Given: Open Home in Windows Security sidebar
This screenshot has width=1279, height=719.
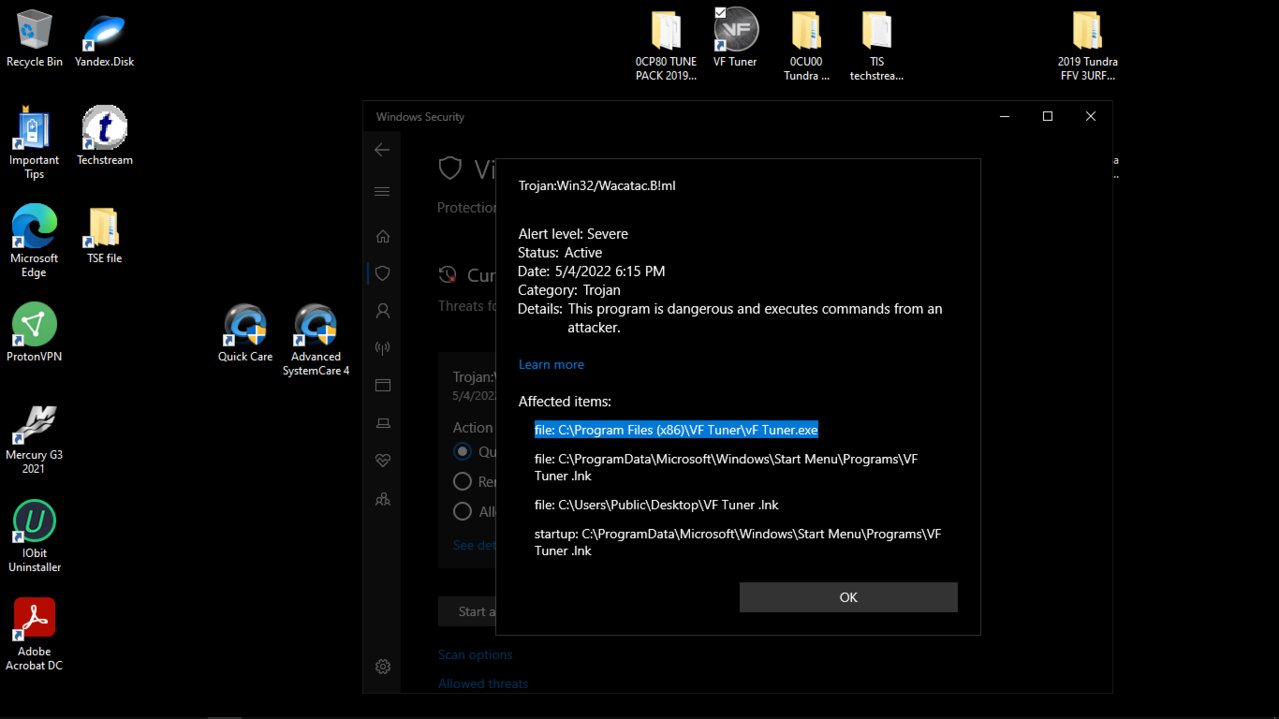Looking at the screenshot, I should tap(383, 236).
